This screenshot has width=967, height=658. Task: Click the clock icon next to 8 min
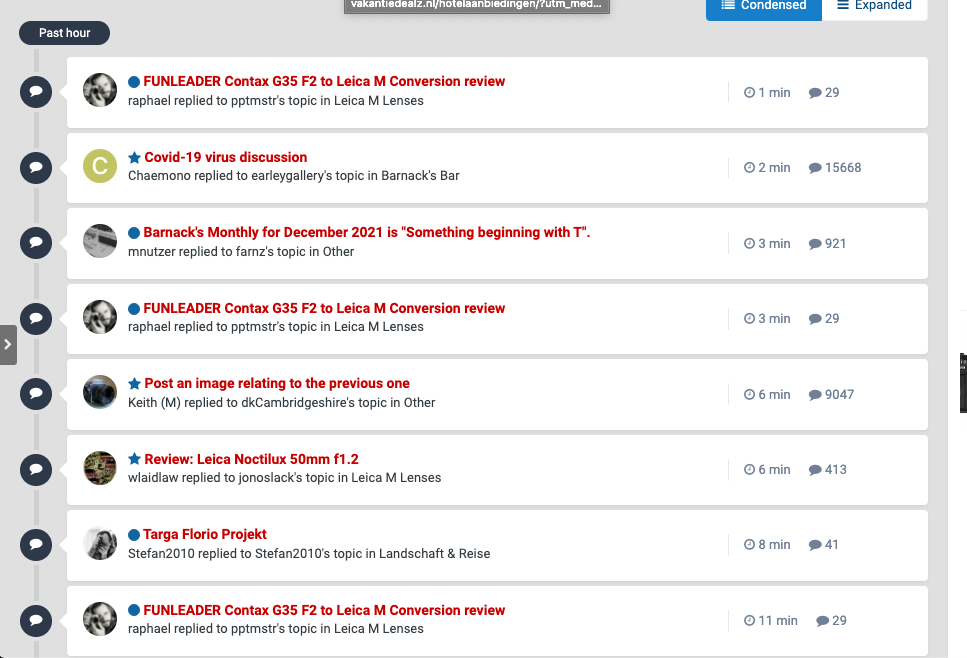(x=750, y=545)
